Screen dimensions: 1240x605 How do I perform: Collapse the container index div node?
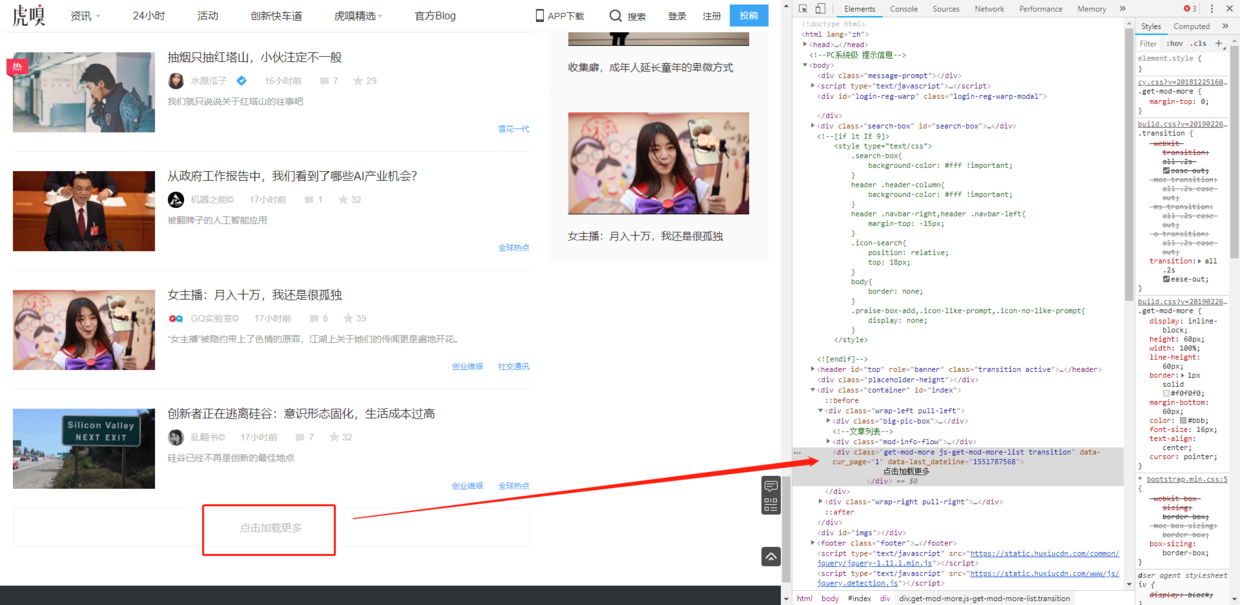[813, 390]
